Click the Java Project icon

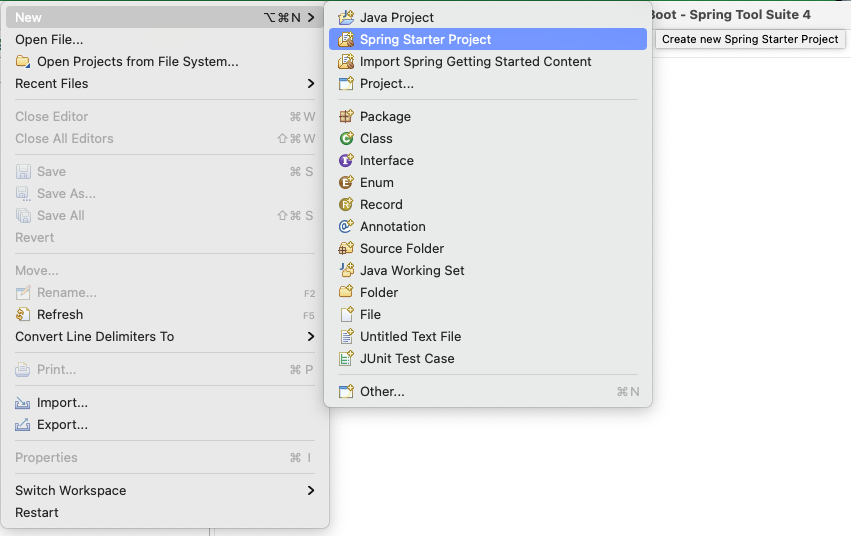(x=346, y=17)
